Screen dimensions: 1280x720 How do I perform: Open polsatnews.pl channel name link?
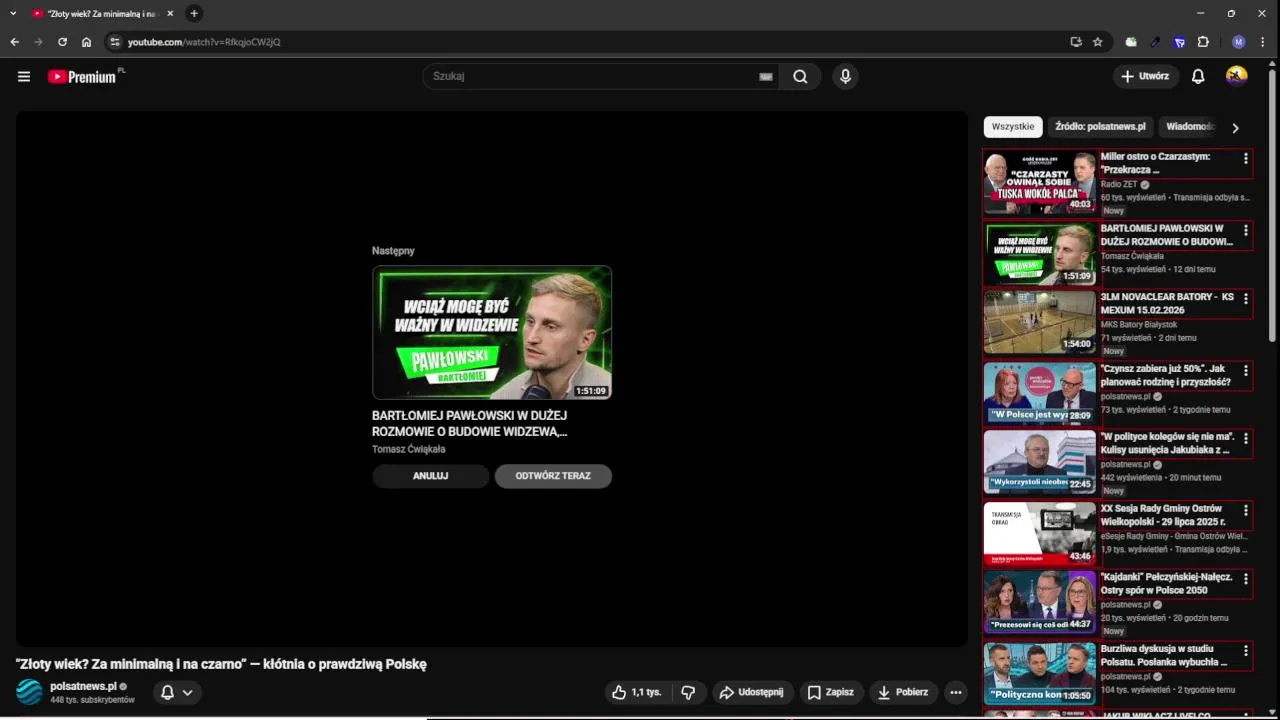[83, 686]
